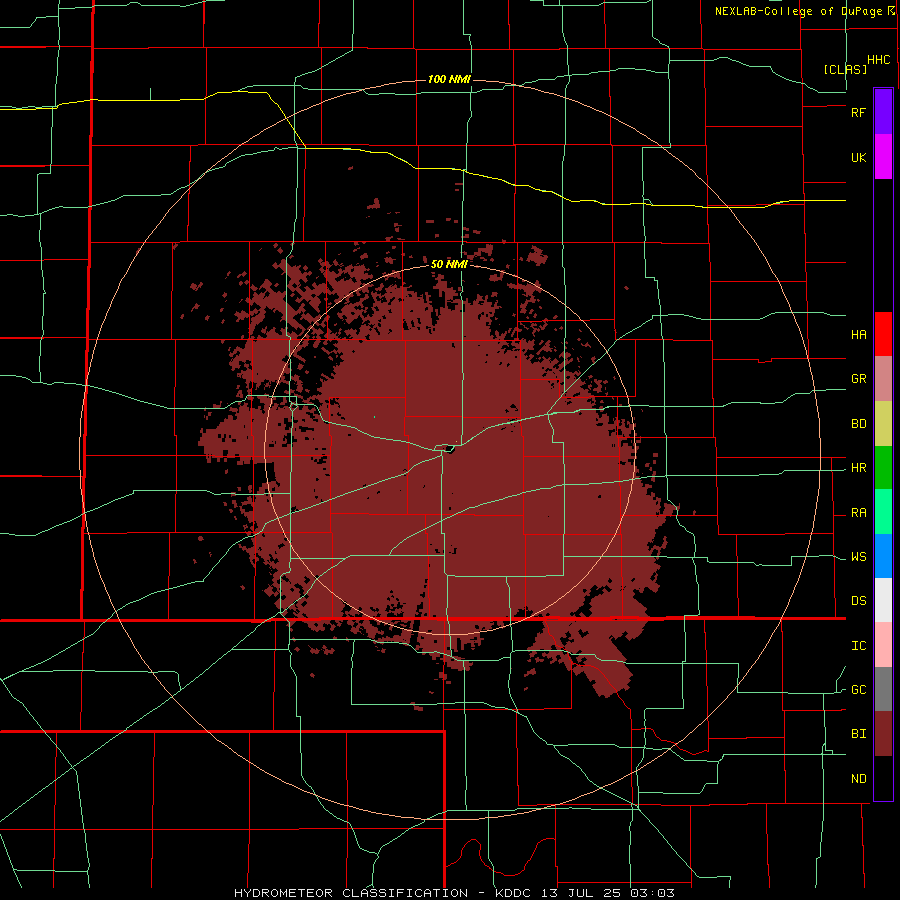The height and width of the screenshot is (900, 900).
Task: Click the GC legend label
Action: [858, 690]
